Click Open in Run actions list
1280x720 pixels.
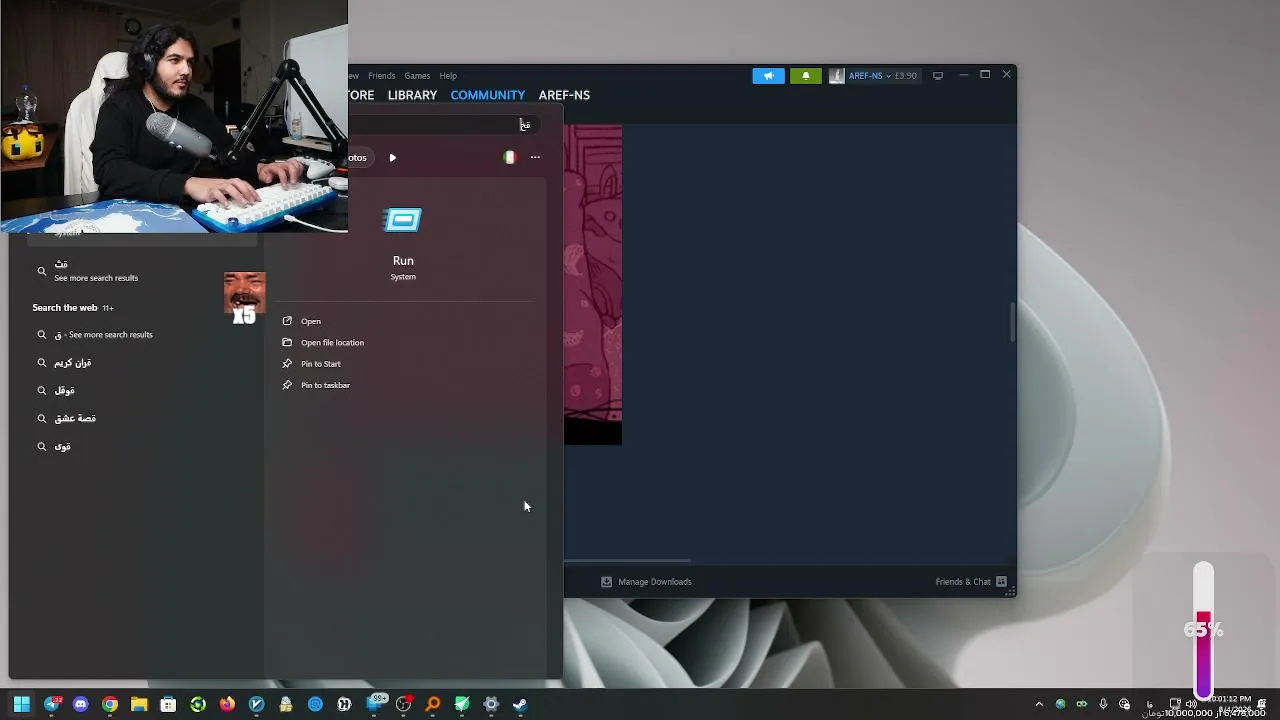click(310, 321)
